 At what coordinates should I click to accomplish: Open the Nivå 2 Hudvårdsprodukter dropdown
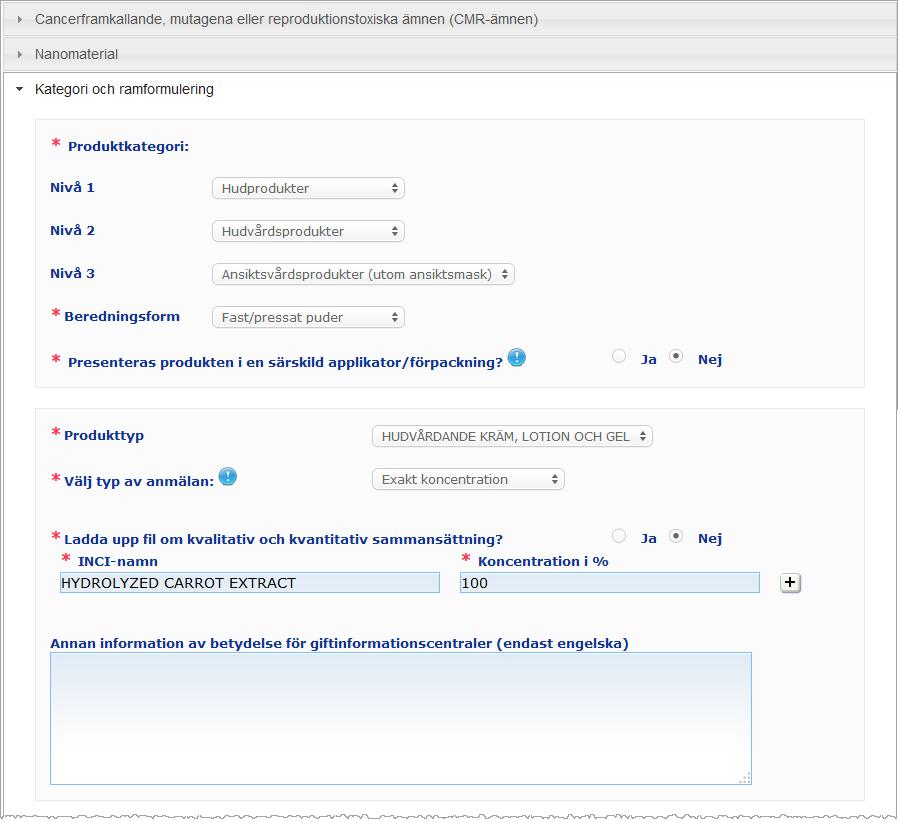coord(308,231)
